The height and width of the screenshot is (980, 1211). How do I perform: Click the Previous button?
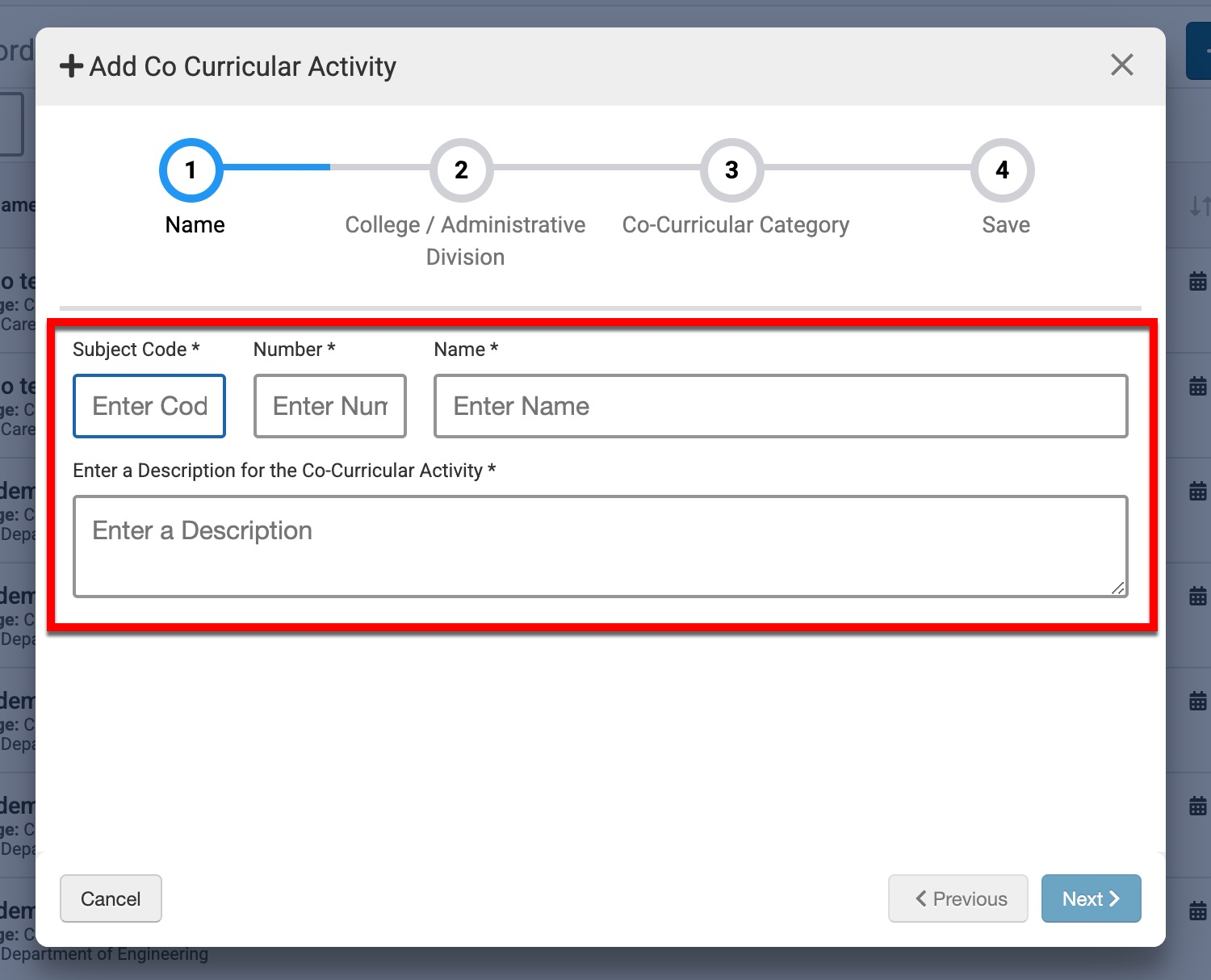958,898
